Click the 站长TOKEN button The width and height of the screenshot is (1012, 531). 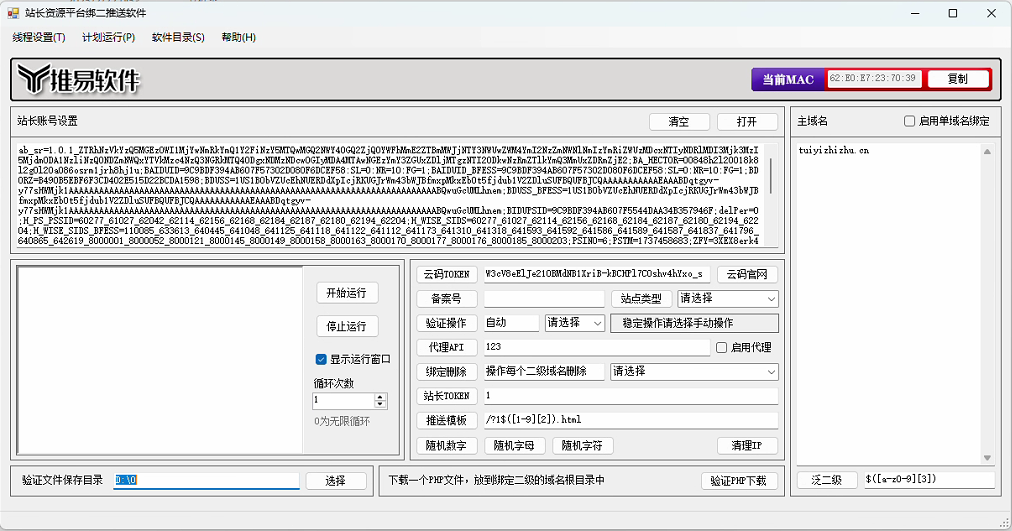[447, 396]
